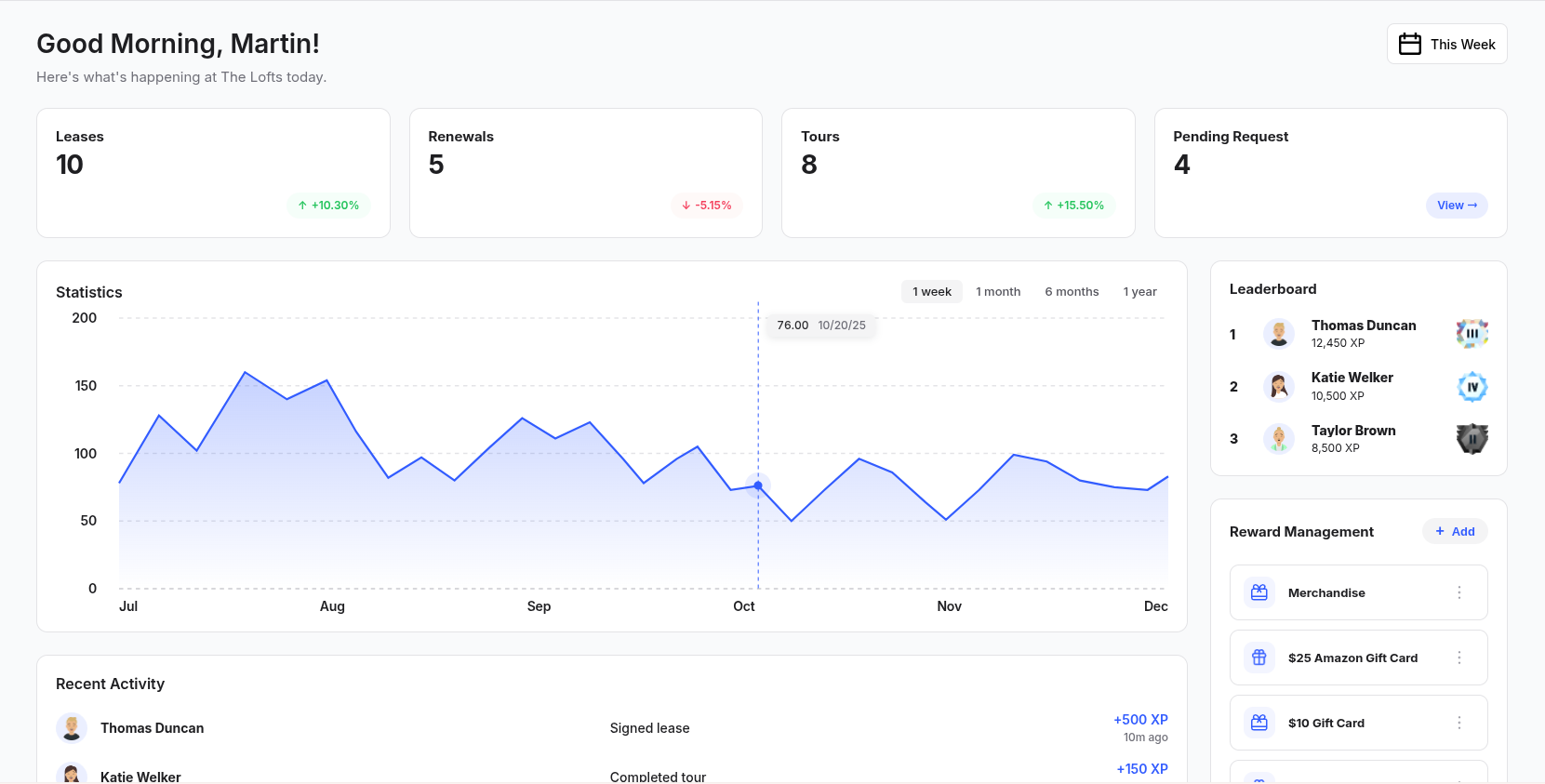
Task: Click the calendar icon beside This Week
Action: (1410, 44)
